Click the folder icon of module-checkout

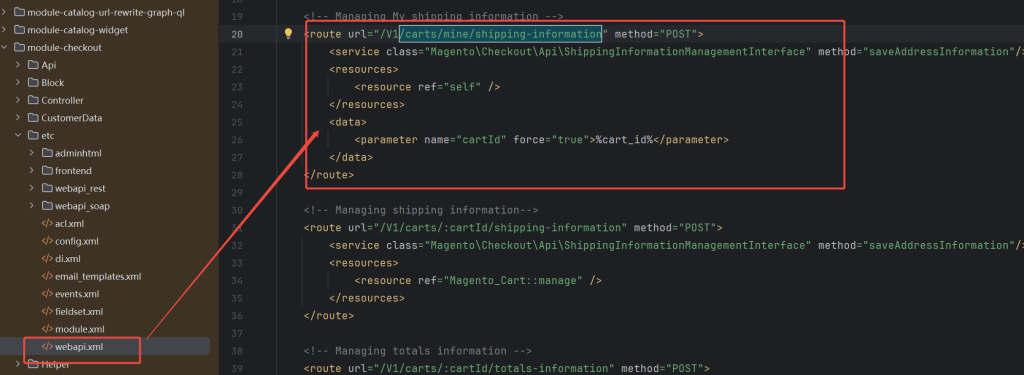pos(19,48)
